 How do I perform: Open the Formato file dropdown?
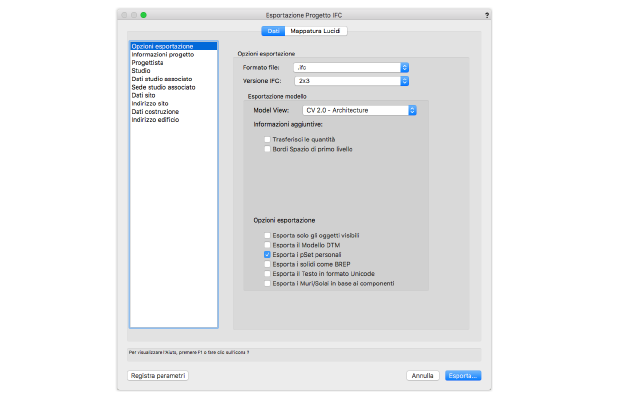tap(351, 68)
